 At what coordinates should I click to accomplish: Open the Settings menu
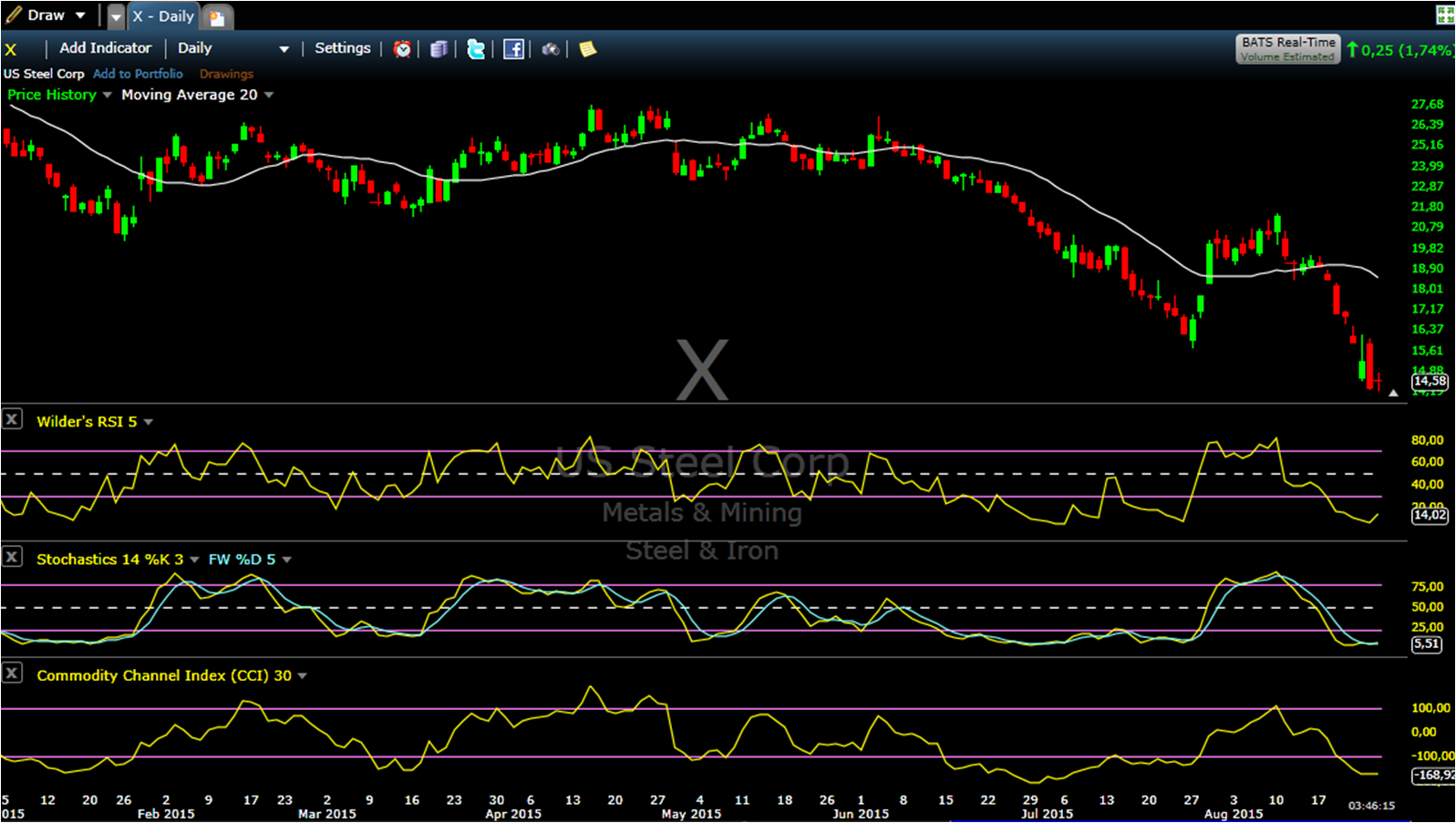pos(343,48)
